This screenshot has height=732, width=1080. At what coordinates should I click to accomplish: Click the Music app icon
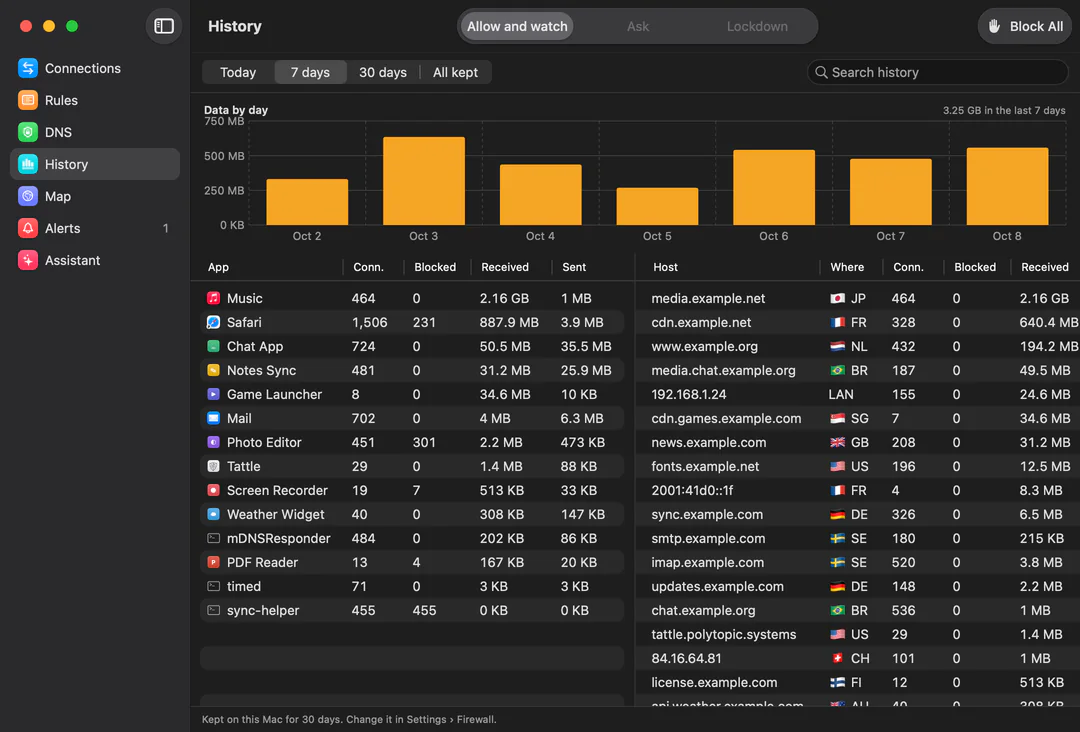(214, 298)
